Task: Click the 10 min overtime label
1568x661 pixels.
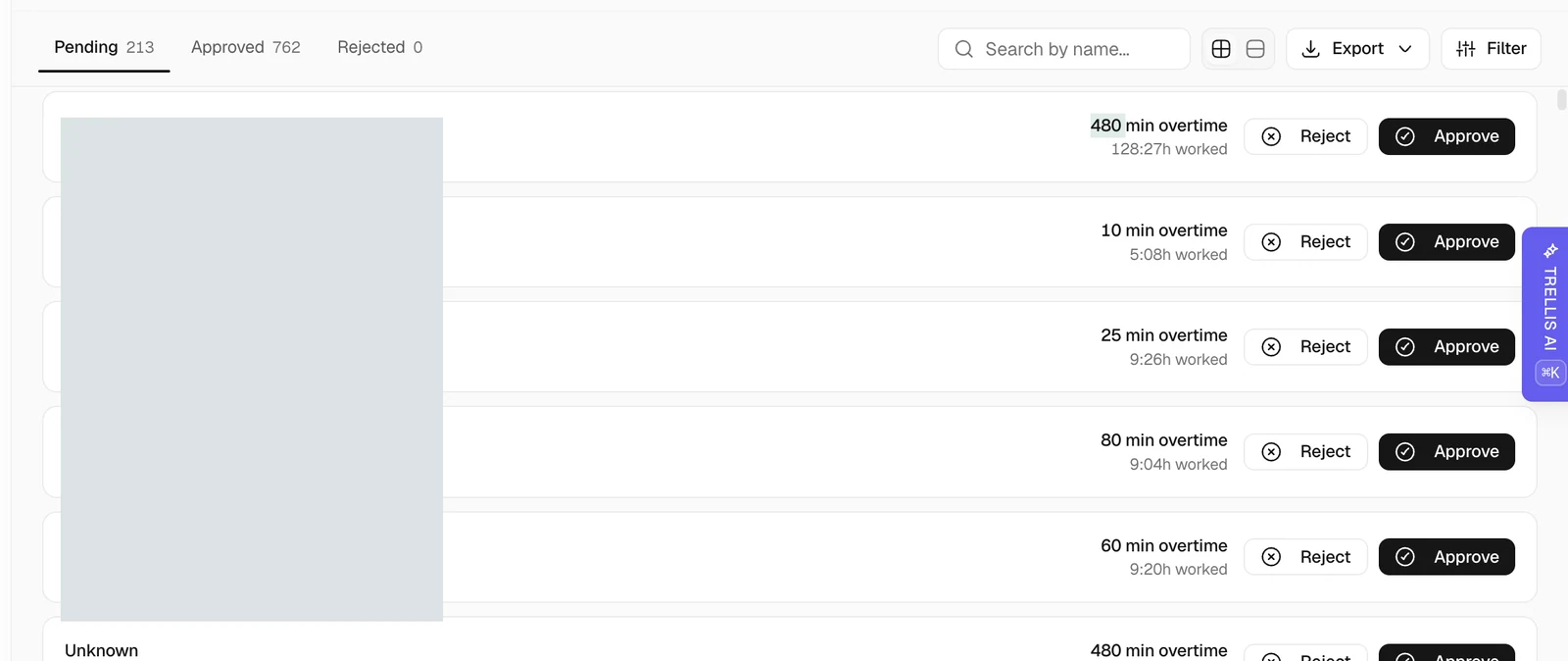Action: click(x=1164, y=230)
